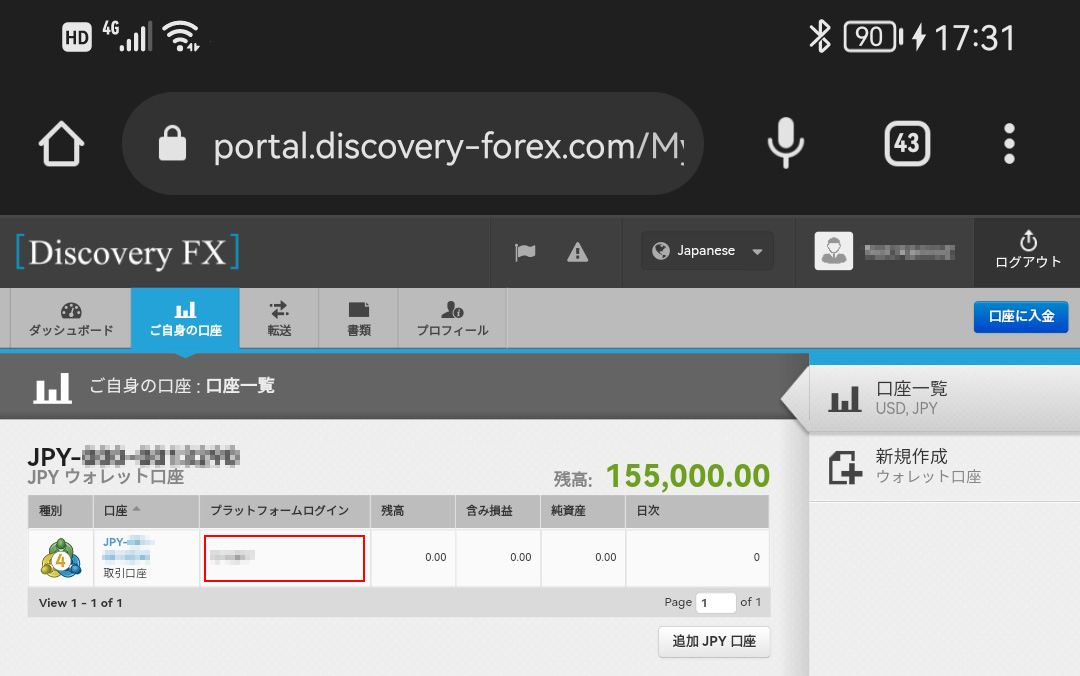Tap the battery 90 status icon
Viewport: 1080px width, 676px height.
coord(872,37)
